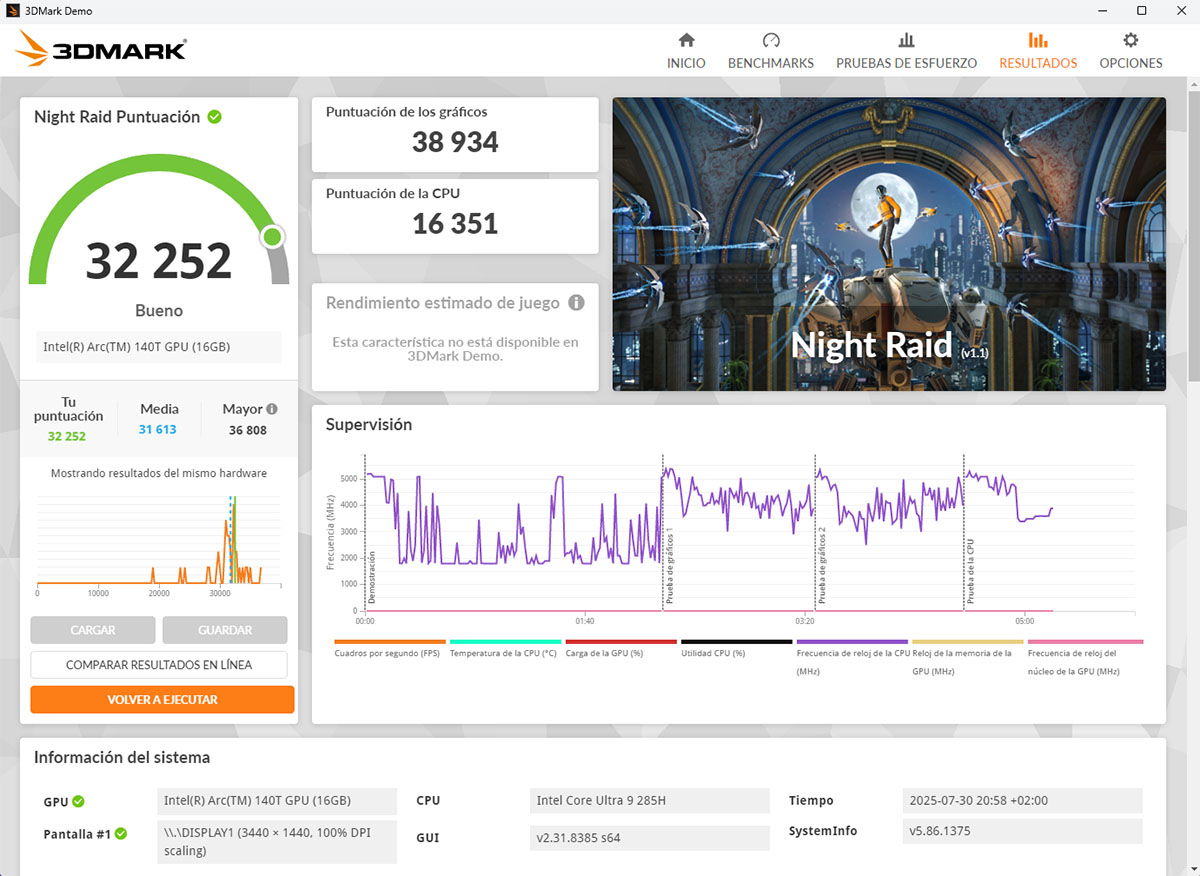Click the info icon beside Rendimiento estimado de juego
The image size is (1200, 876).
(x=576, y=302)
